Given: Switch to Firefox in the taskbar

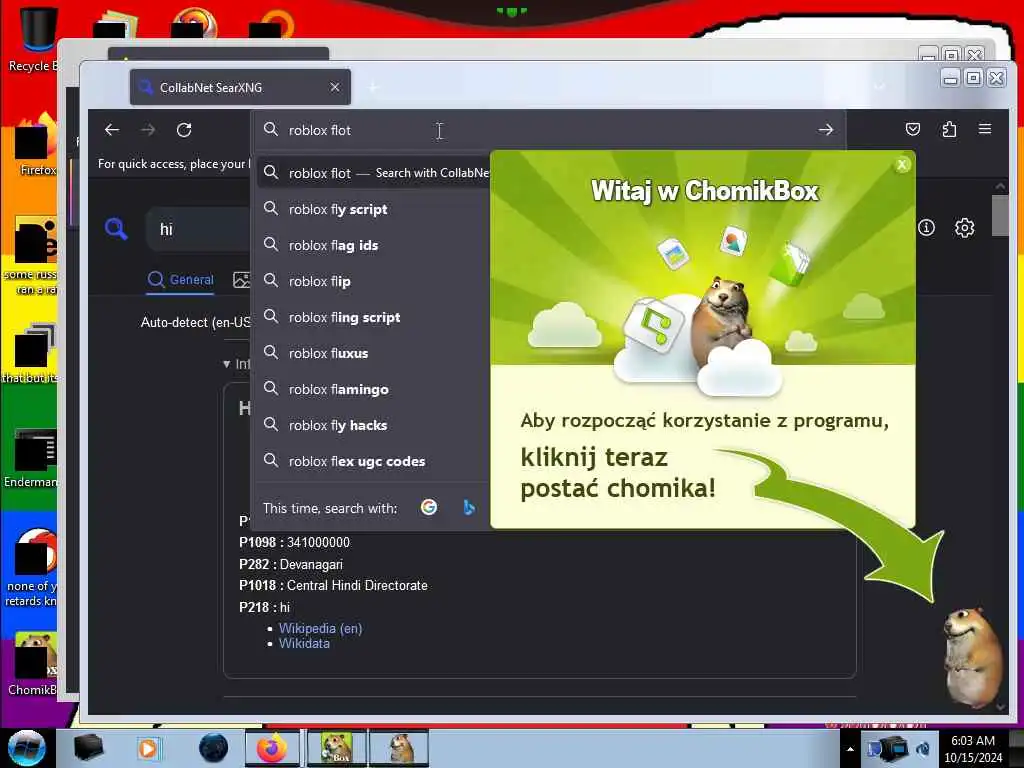Looking at the screenshot, I should point(272,748).
